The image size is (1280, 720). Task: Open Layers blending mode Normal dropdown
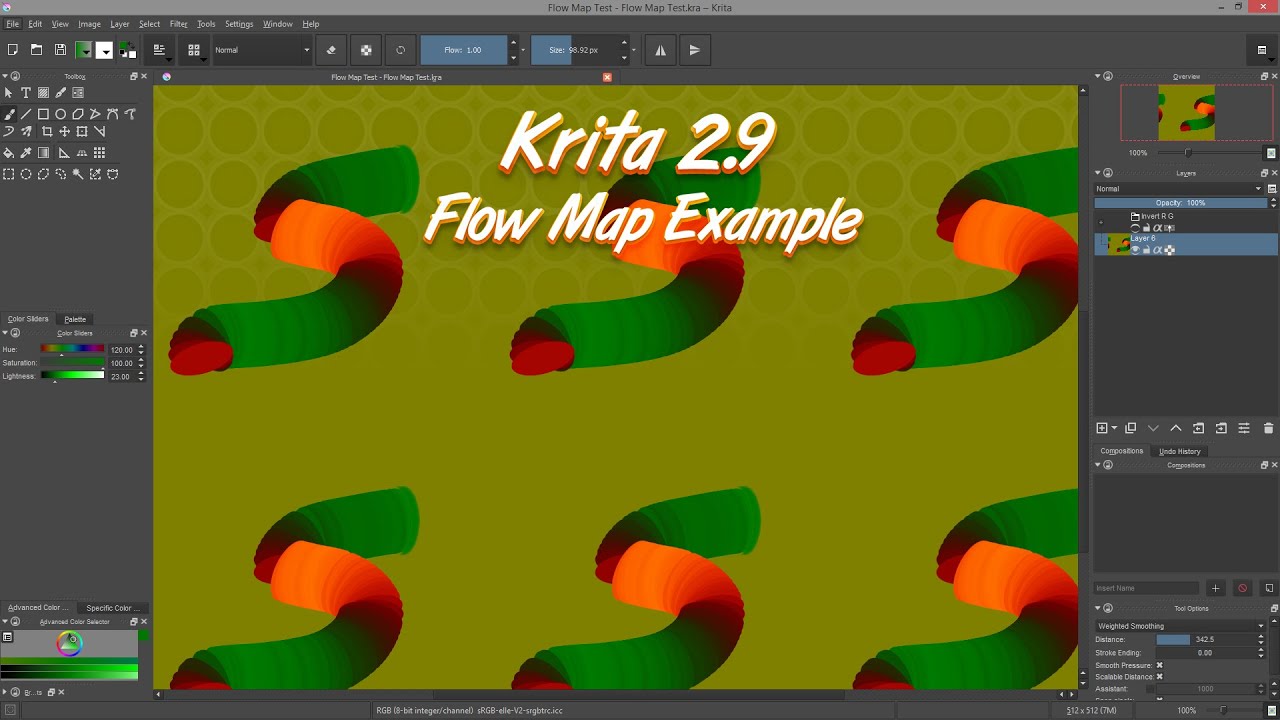(x=1179, y=188)
